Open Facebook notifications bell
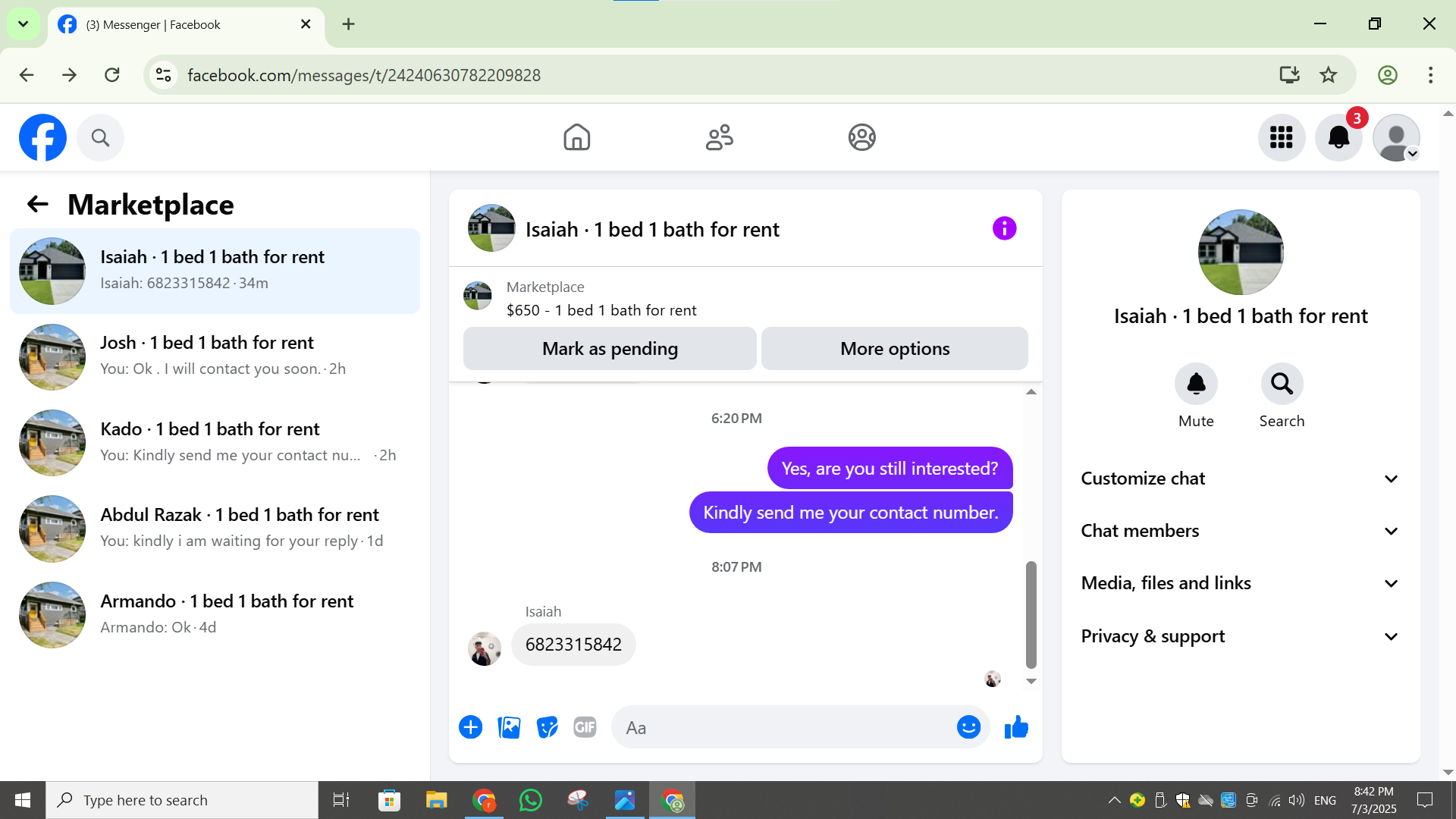Screen dimensions: 1456x819 1338,137
